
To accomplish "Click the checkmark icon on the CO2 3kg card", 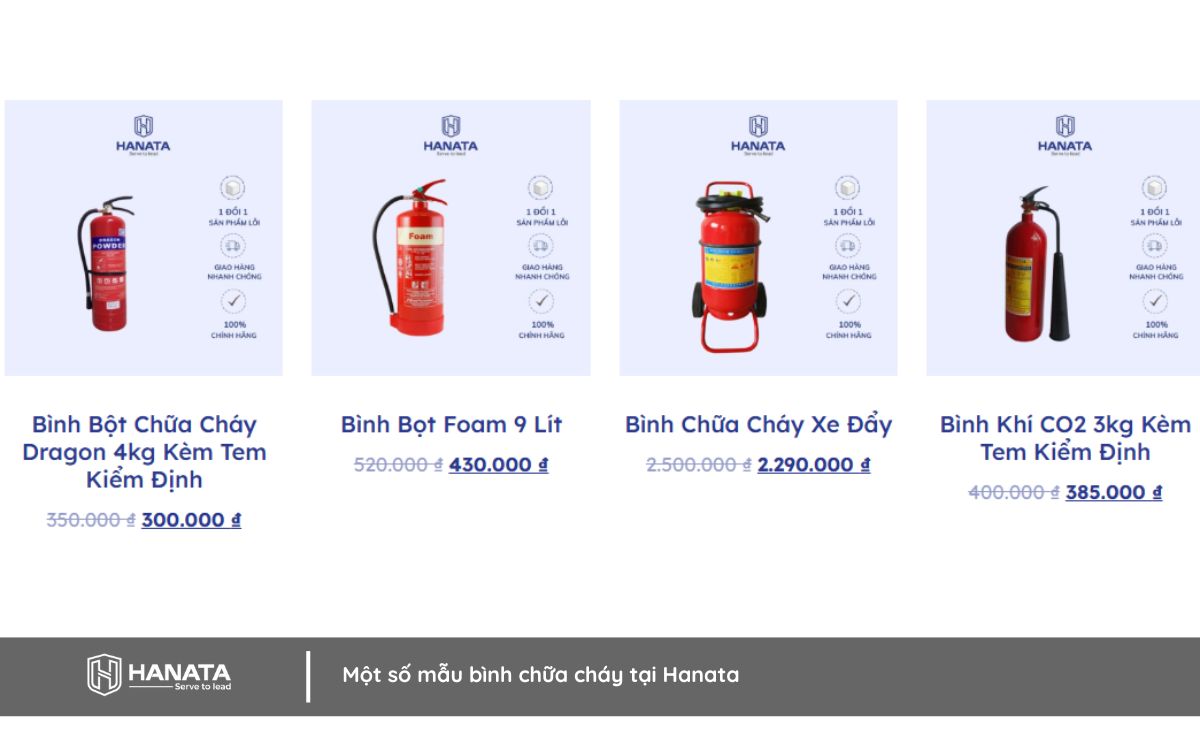I will [1155, 301].
